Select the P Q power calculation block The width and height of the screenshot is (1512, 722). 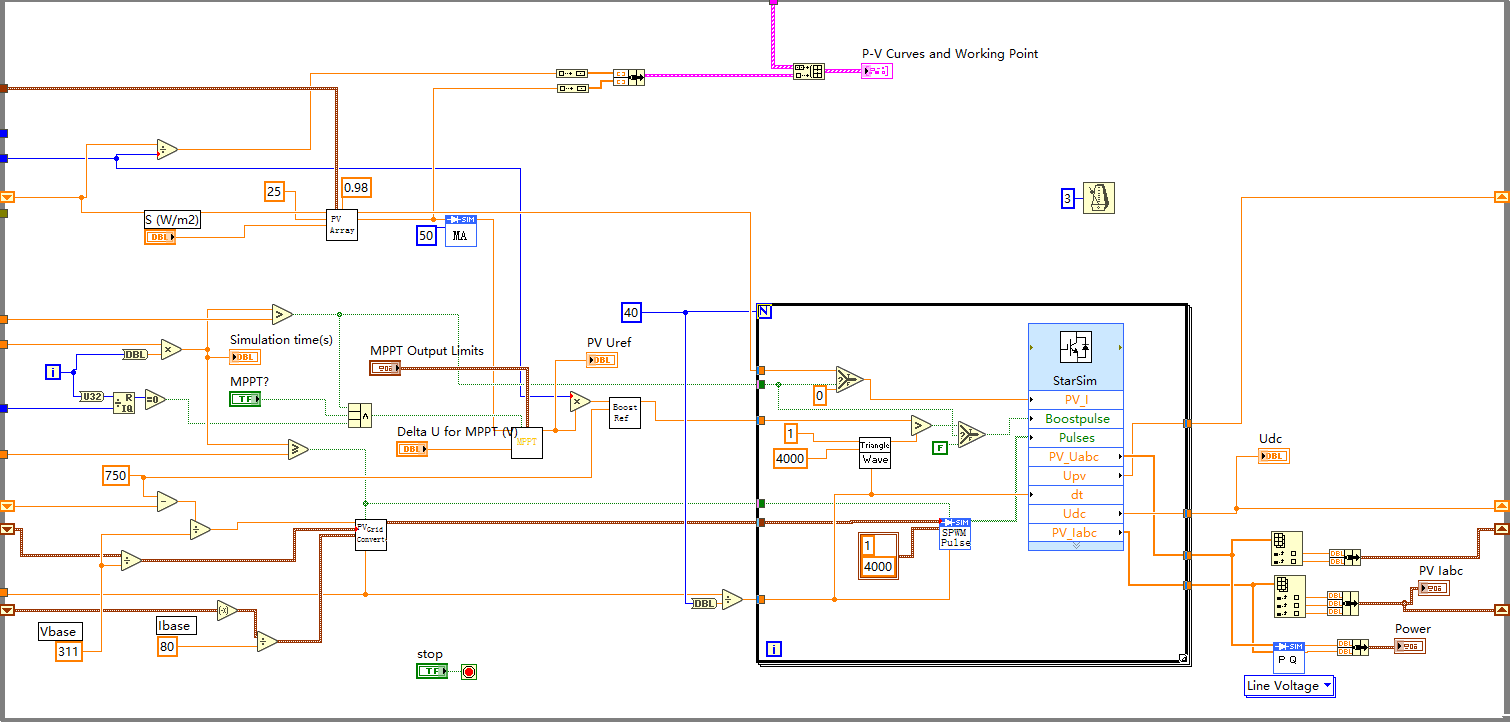1289,657
